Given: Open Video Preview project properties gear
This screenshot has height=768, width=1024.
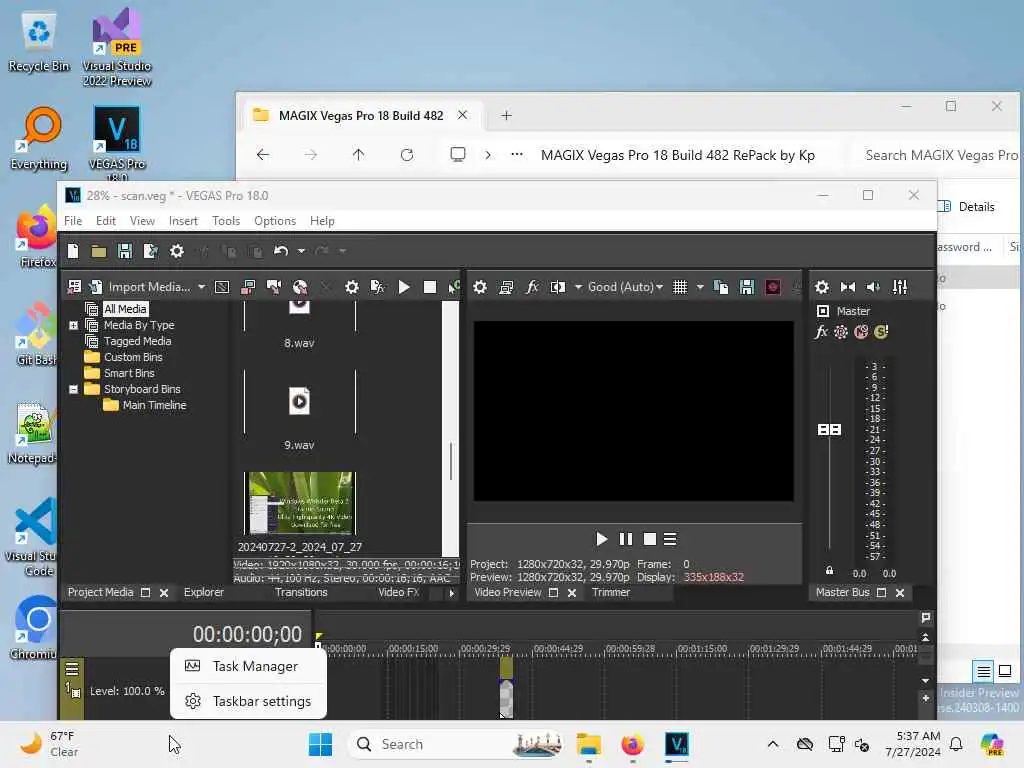Looking at the screenshot, I should click(480, 287).
